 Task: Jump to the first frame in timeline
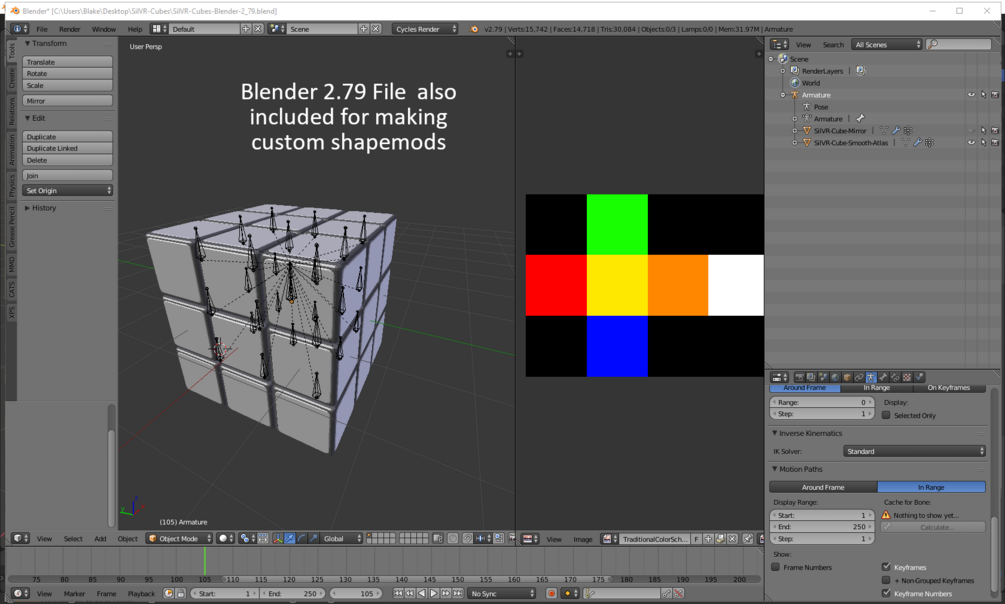(x=397, y=593)
